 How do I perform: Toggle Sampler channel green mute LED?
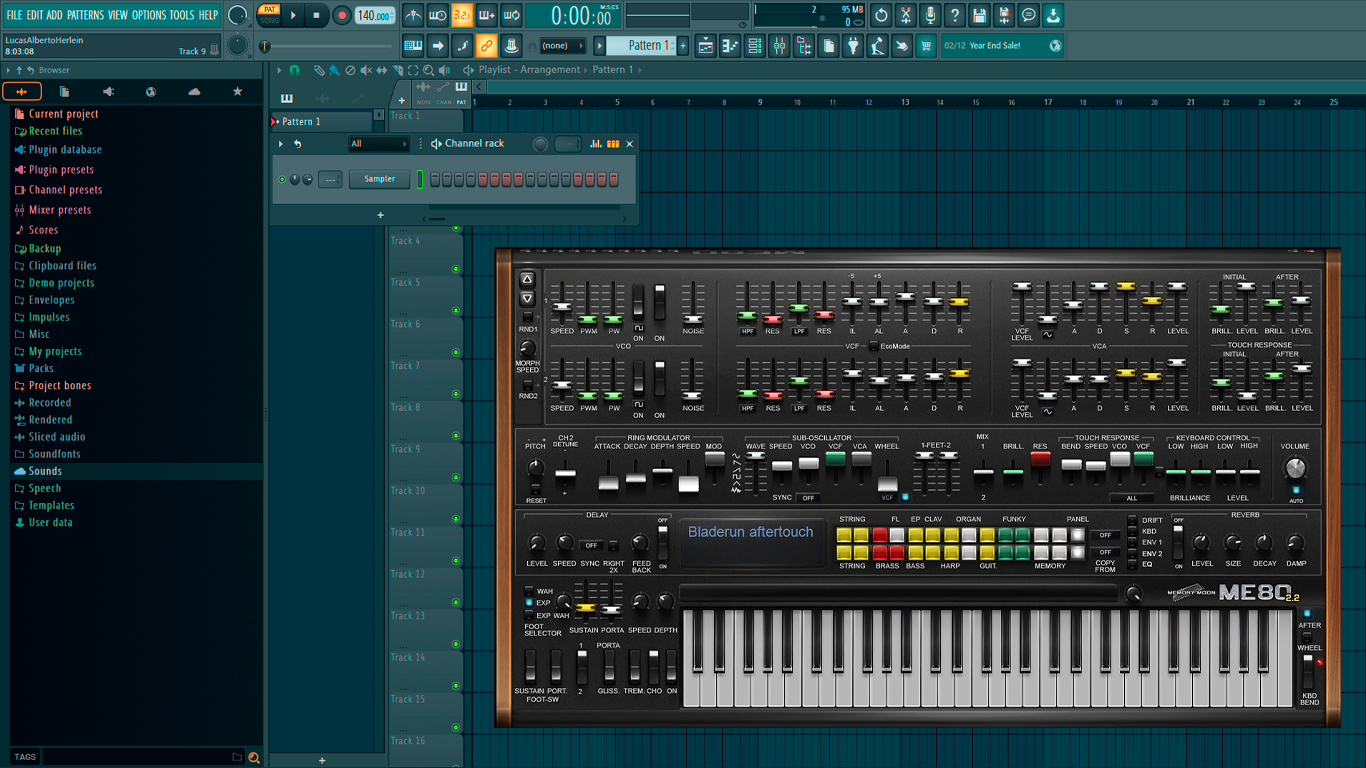point(282,180)
